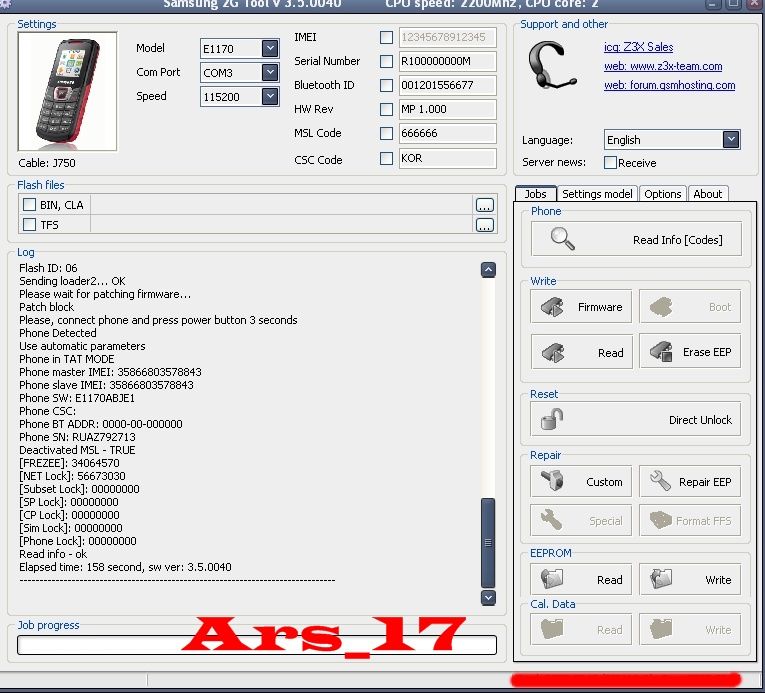This screenshot has width=765, height=693.
Task: Check the TFS flash file box
Action: click(x=30, y=224)
